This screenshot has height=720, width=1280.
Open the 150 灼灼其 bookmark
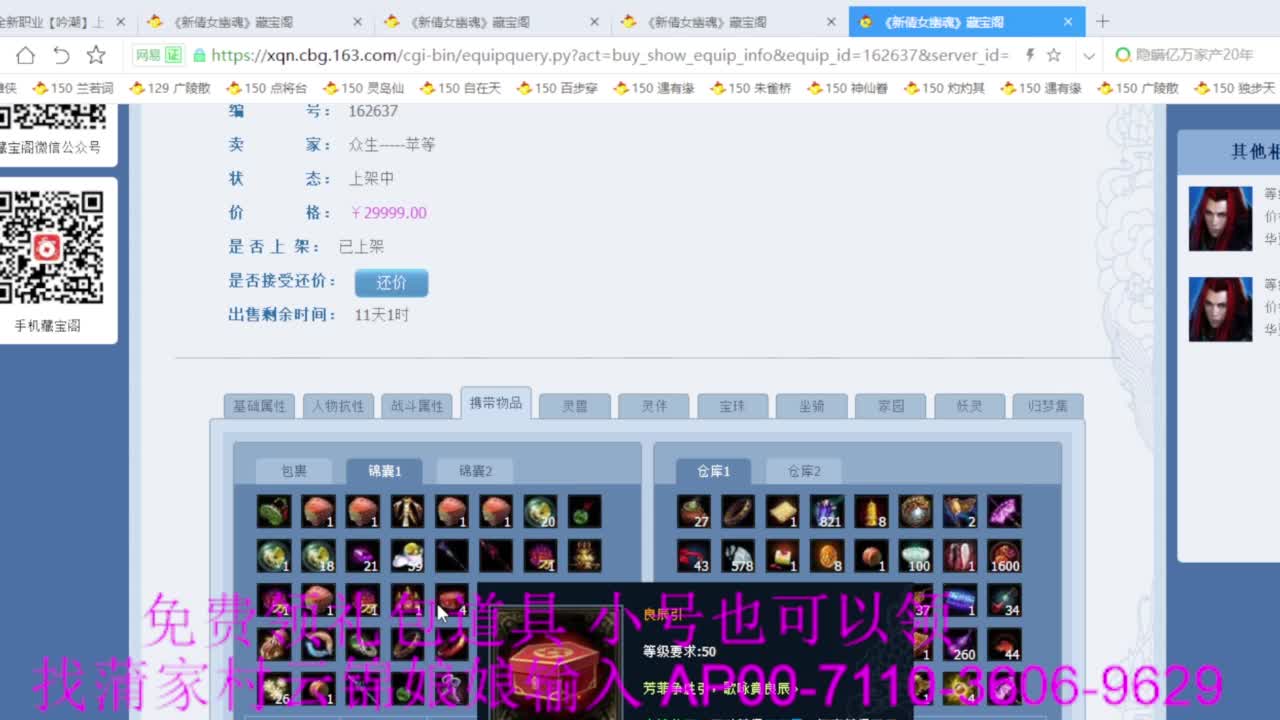click(945, 88)
